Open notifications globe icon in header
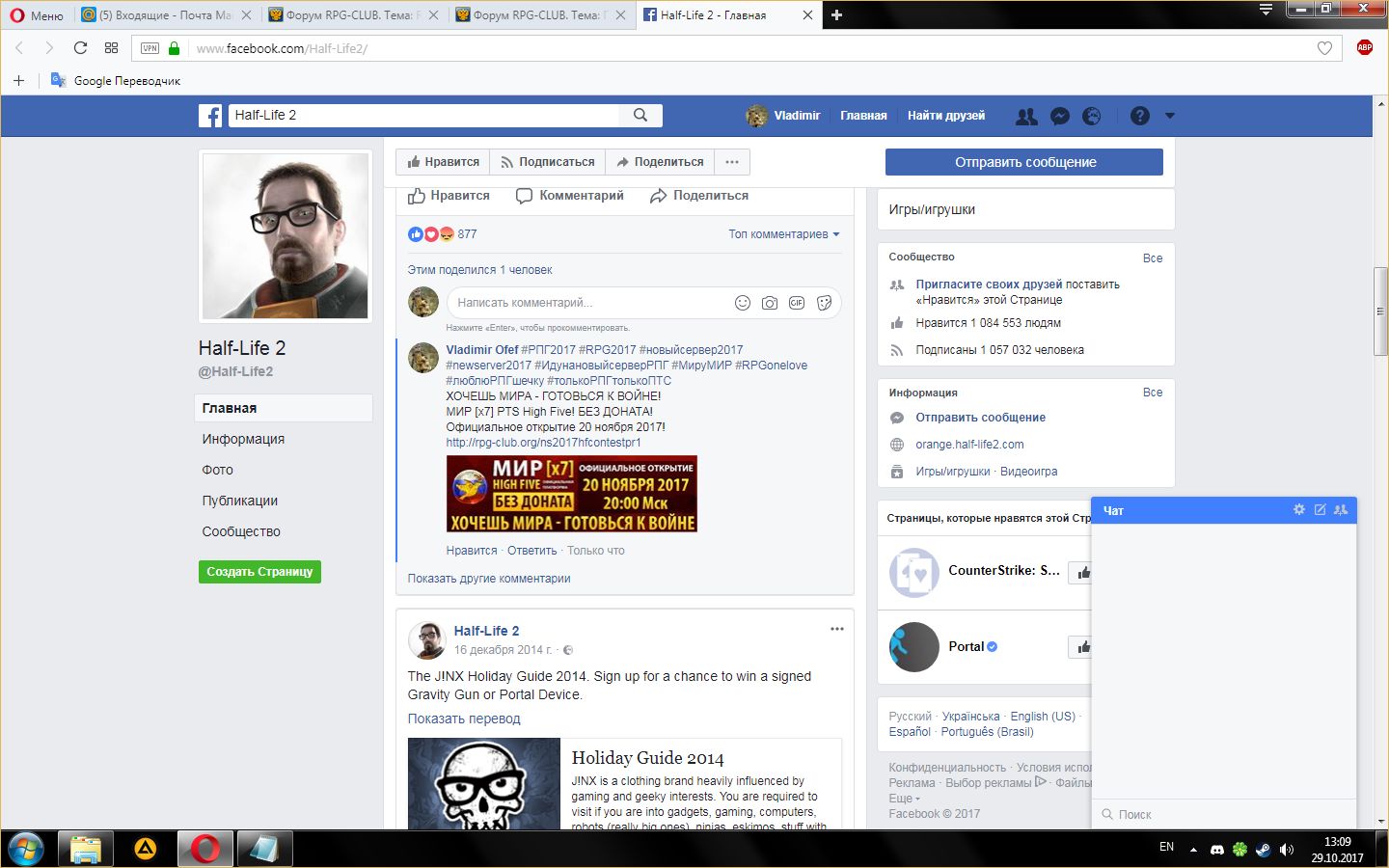This screenshot has height=868, width=1389. click(x=1091, y=116)
